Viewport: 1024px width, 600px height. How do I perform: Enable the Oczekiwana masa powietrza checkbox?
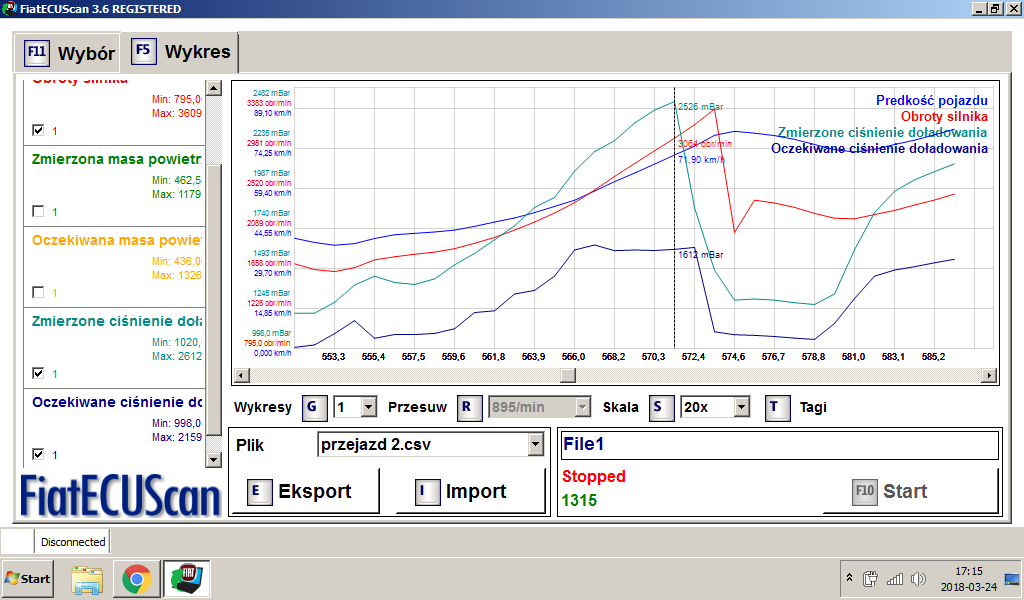click(39, 292)
